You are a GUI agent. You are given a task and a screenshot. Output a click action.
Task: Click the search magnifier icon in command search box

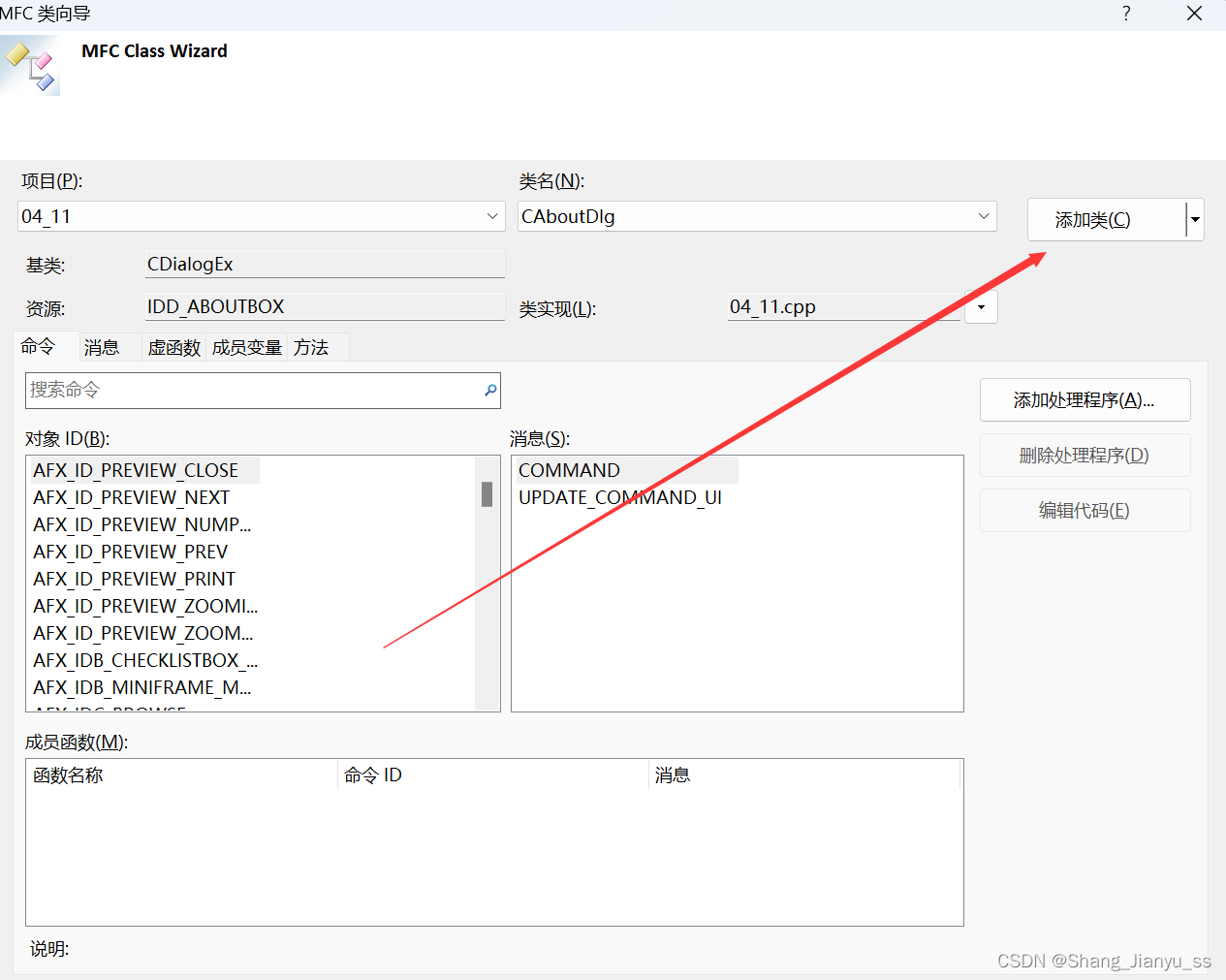490,391
